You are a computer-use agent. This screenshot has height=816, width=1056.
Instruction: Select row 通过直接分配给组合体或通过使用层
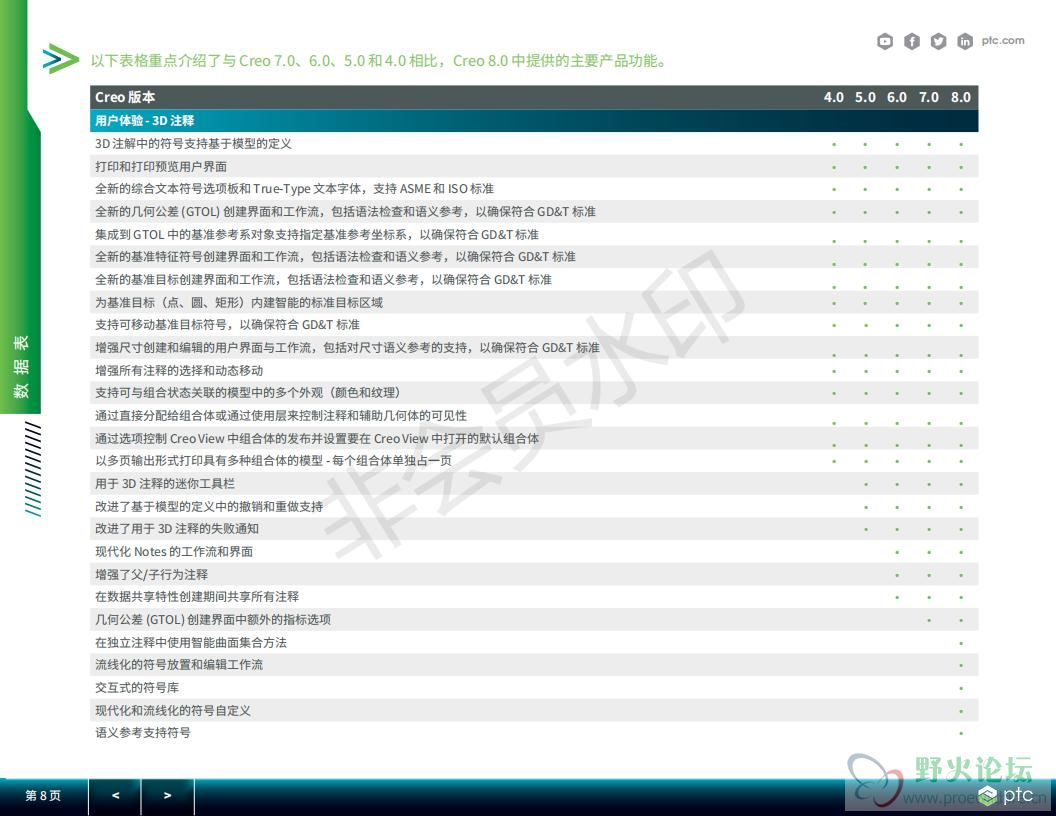[x=534, y=415]
